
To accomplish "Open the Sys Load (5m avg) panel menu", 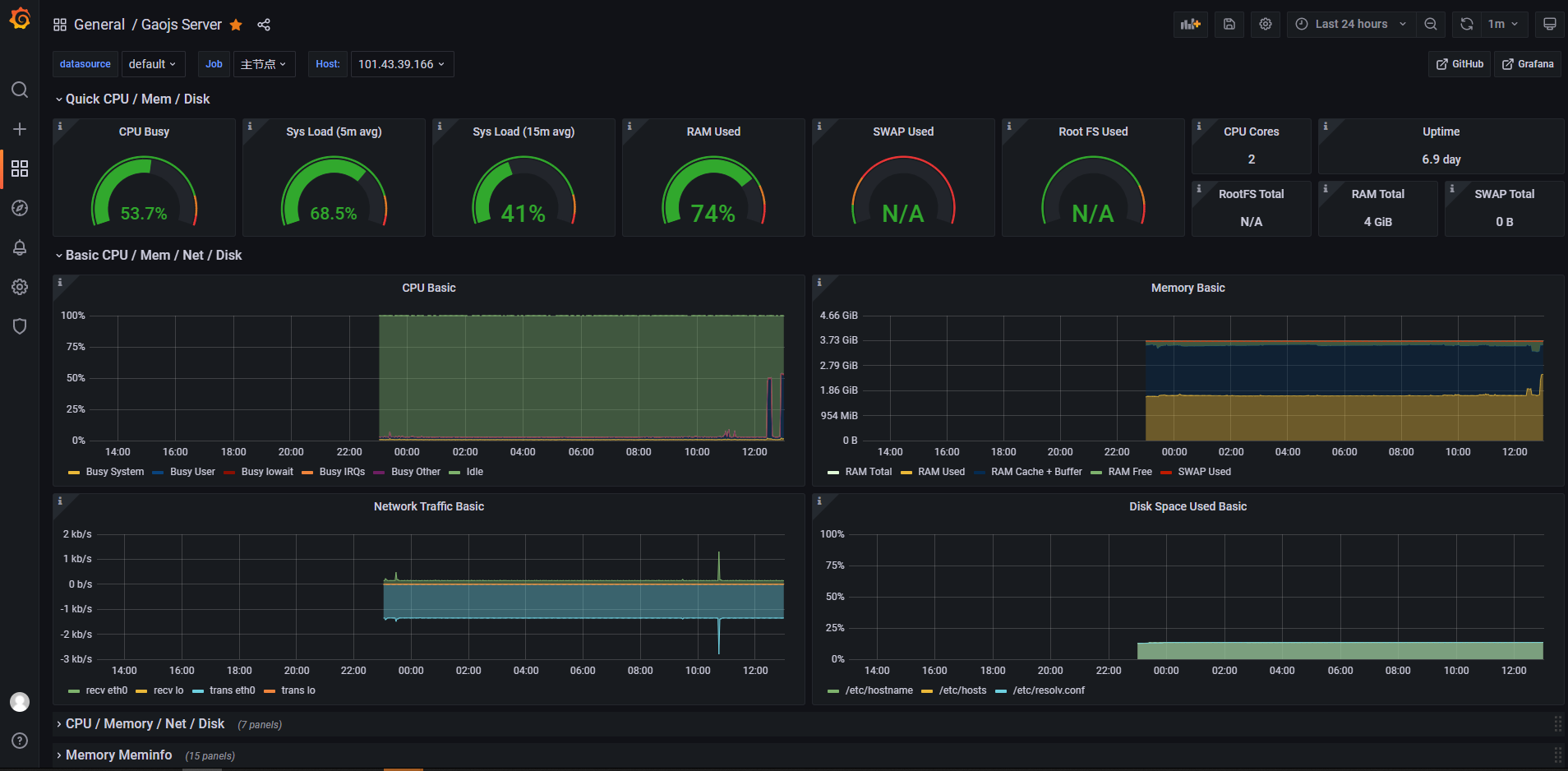I will (334, 132).
